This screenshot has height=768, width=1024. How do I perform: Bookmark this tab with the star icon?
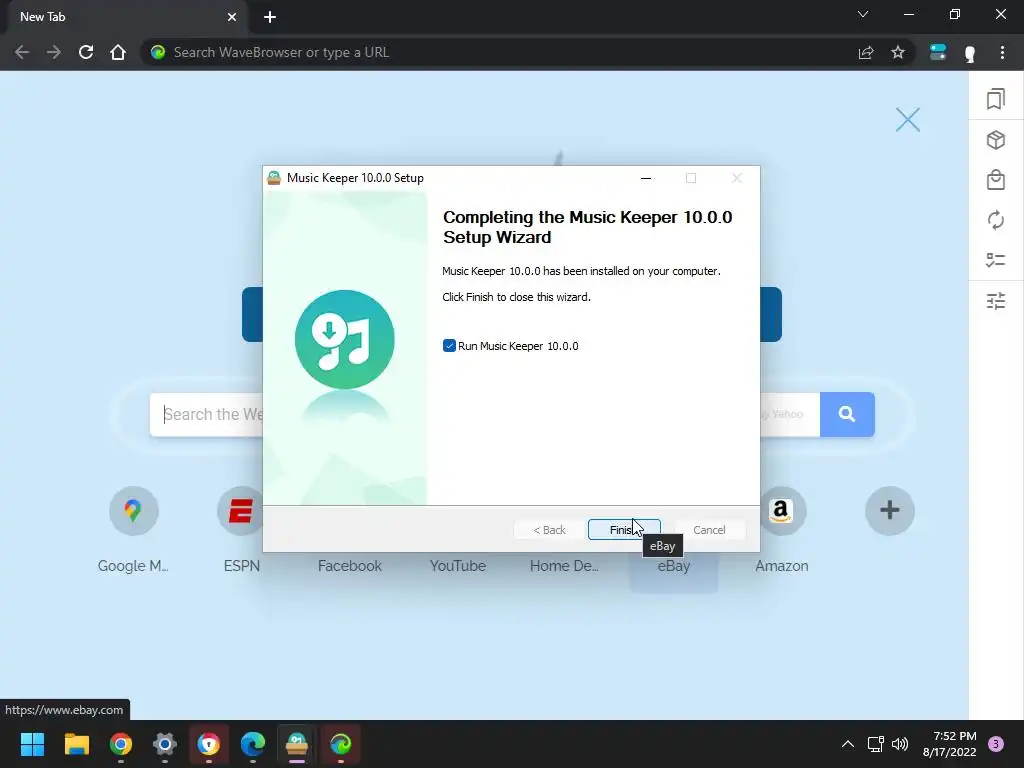click(898, 52)
